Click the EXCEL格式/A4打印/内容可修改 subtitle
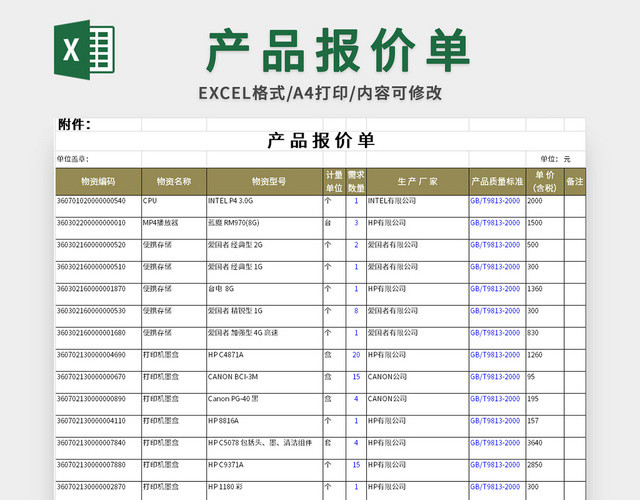 (320, 93)
